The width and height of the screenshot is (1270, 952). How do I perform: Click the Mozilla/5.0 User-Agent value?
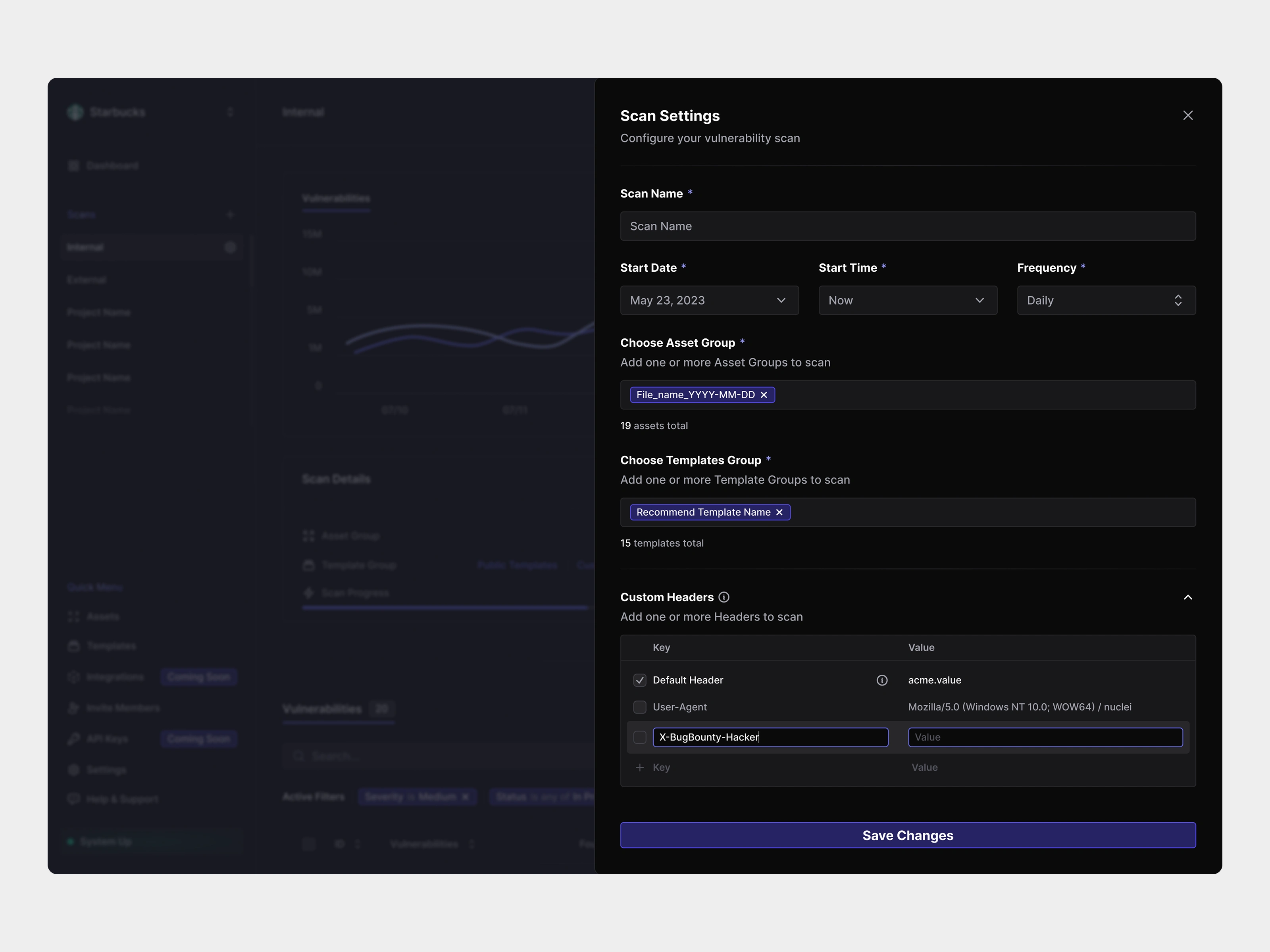(x=1019, y=707)
